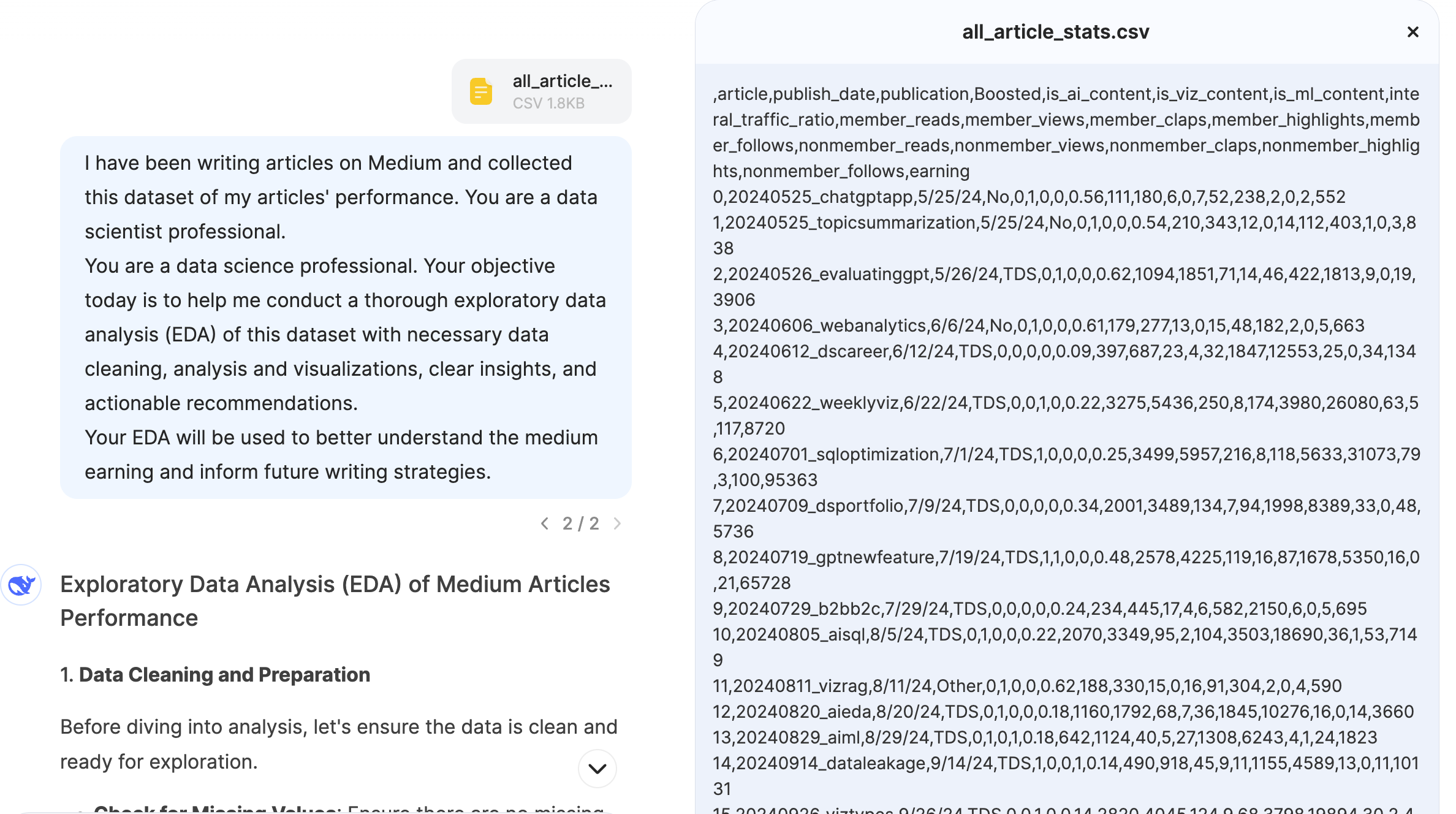Click the 2 / 2 version indicator

[580, 523]
